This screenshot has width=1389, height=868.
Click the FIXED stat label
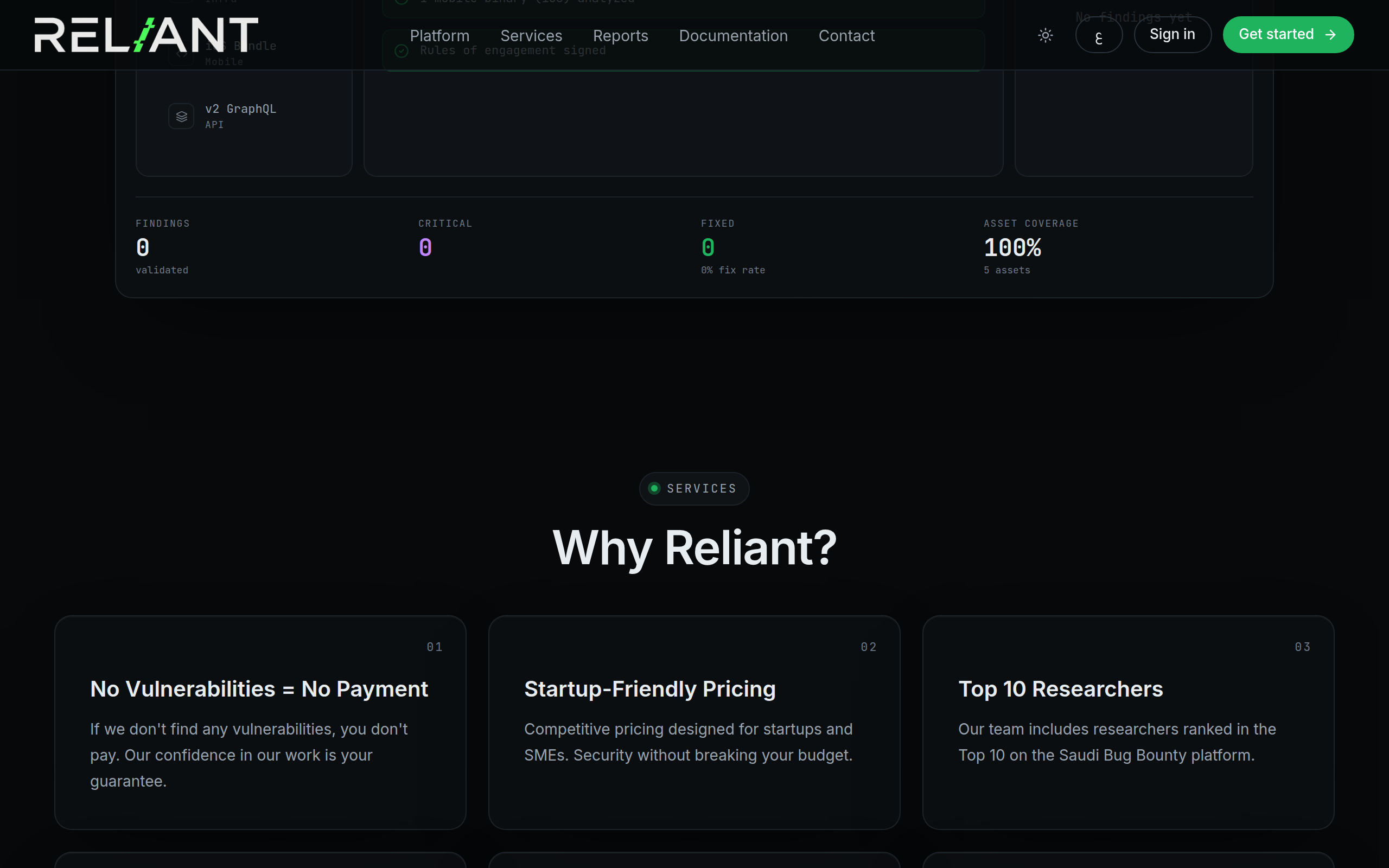(x=717, y=224)
